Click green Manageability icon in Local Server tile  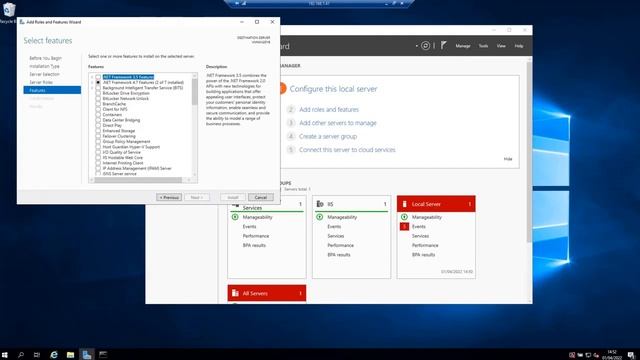tap(404, 217)
